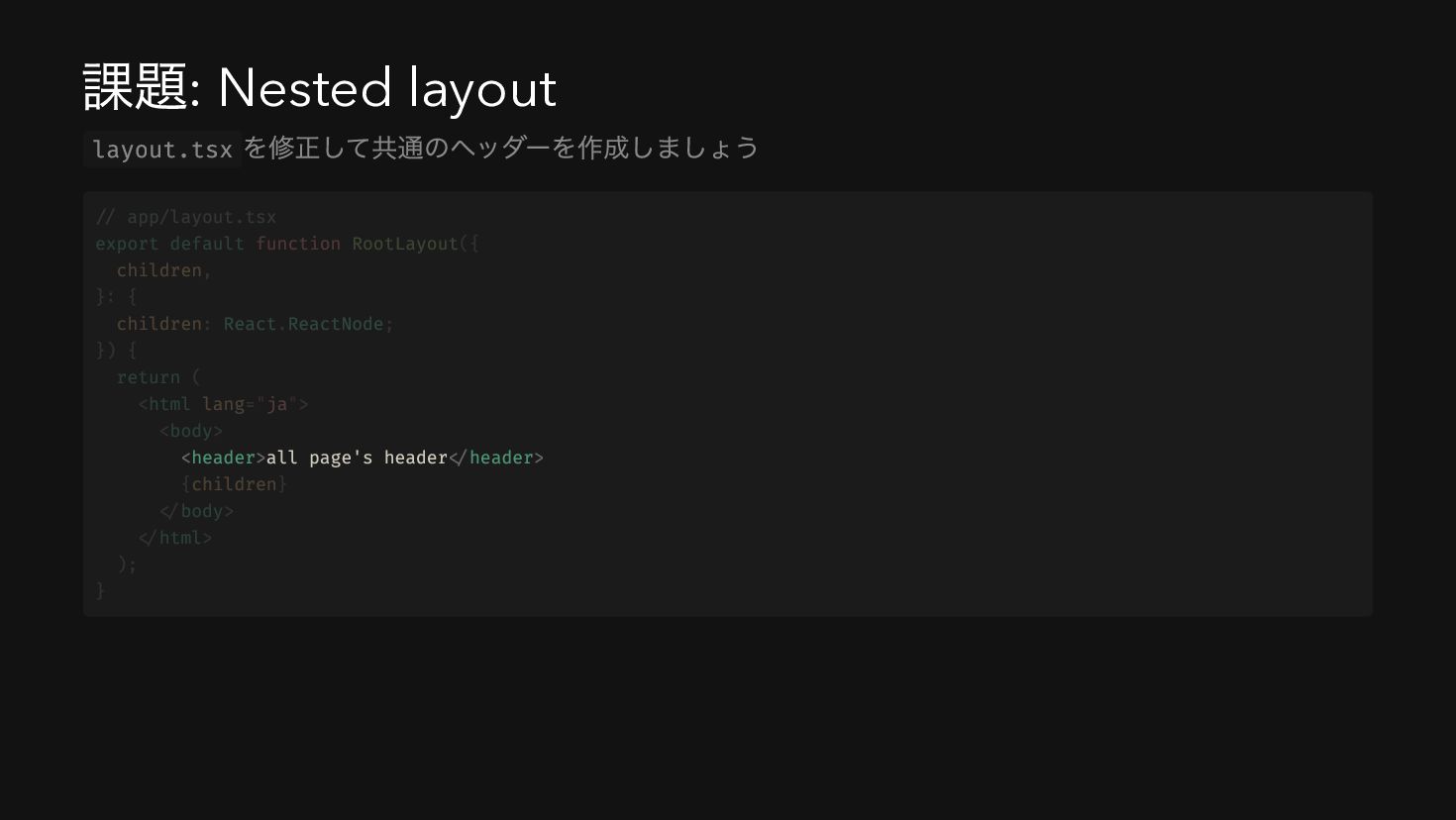Screen dimensions: 1456x820
Task: Click the inline code label layout.tsx
Action: pos(162,150)
